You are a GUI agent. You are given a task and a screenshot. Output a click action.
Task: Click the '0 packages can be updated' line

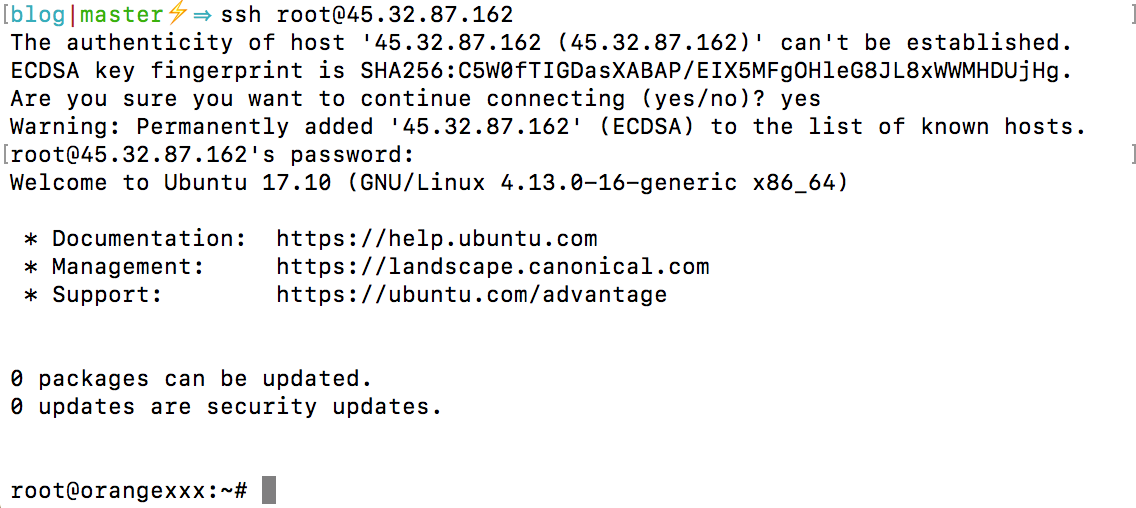point(191,379)
